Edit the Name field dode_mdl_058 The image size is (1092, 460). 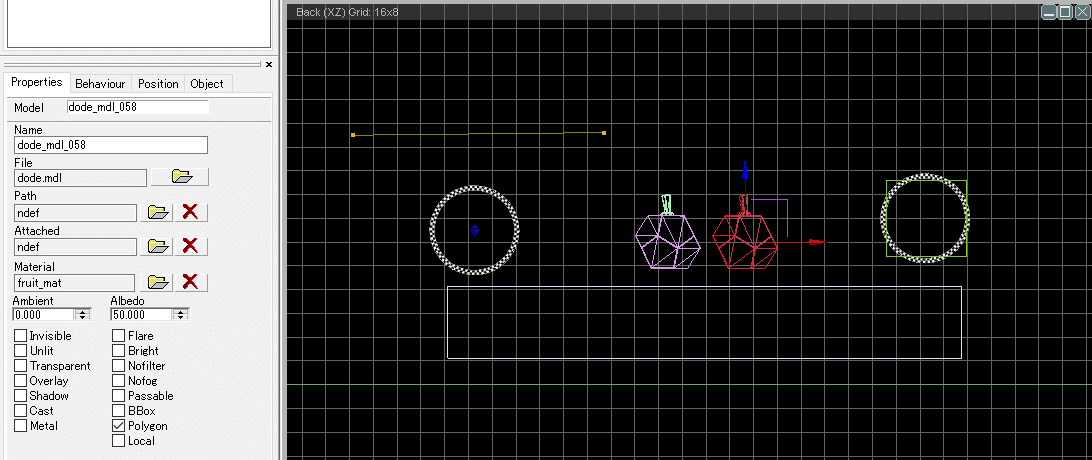(111, 145)
